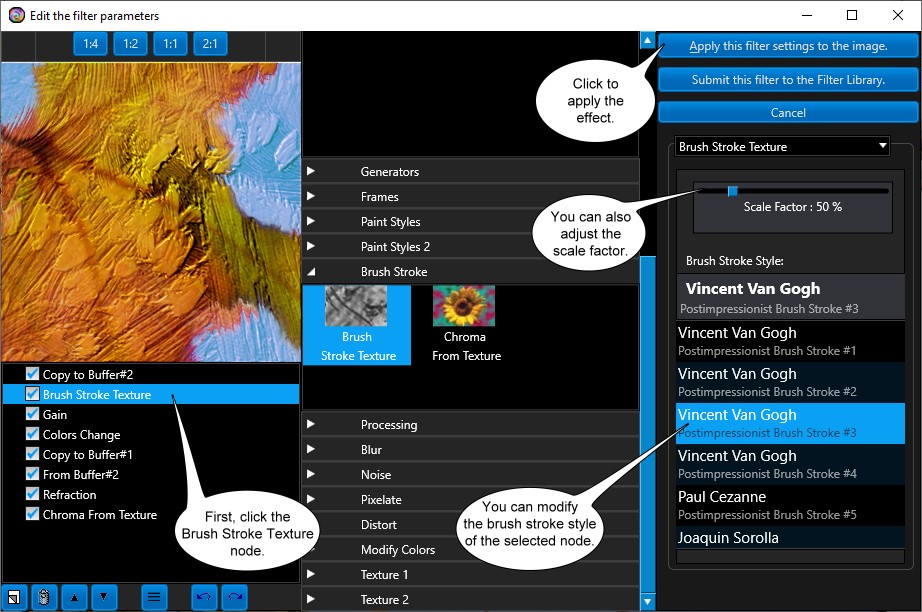Click the painted preview image
Screen dimensions: 922x612
(151, 212)
